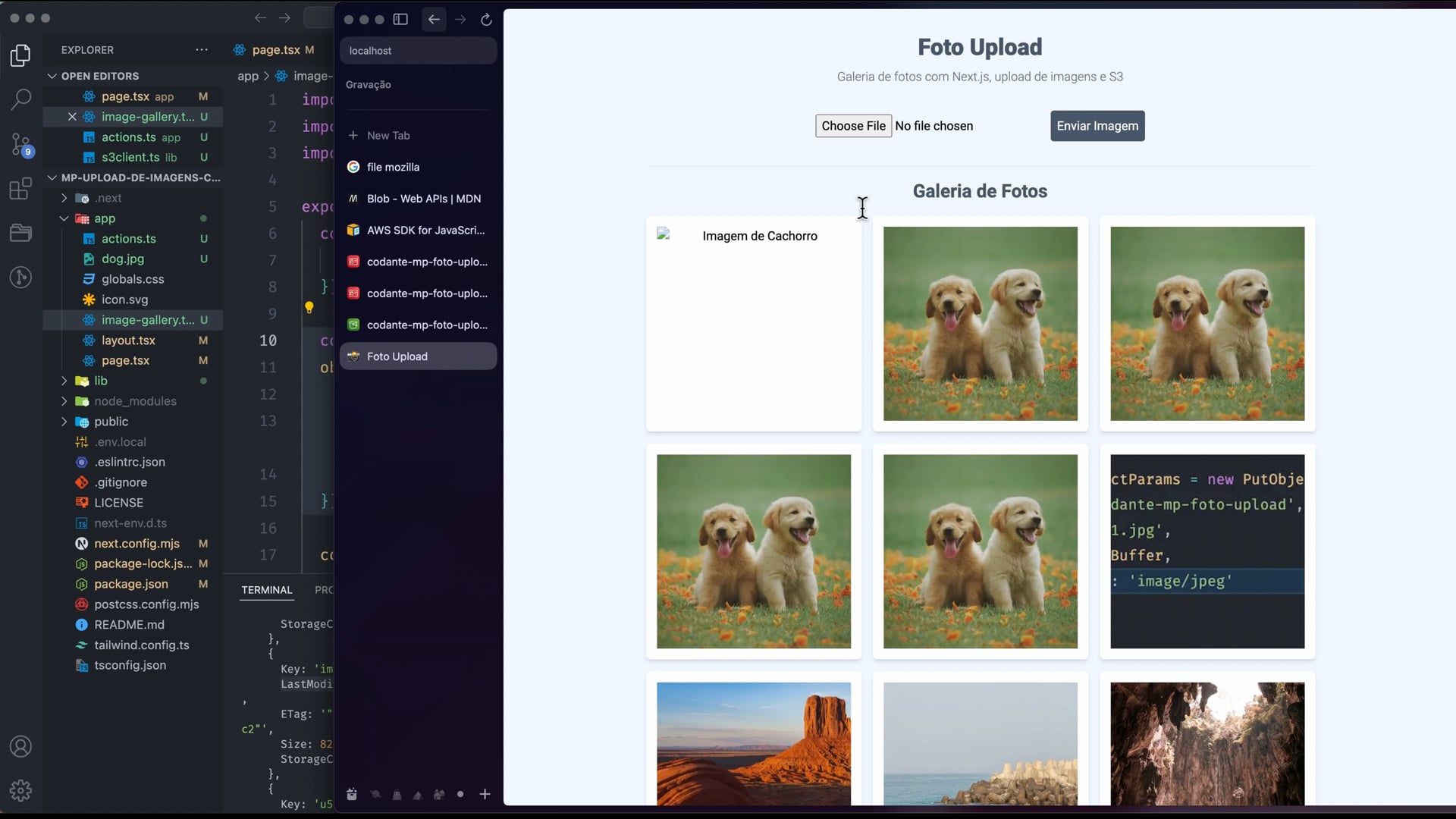Screen dimensions: 1456x819
Task: Open Source Control view with 9 badge
Action: coord(21,144)
